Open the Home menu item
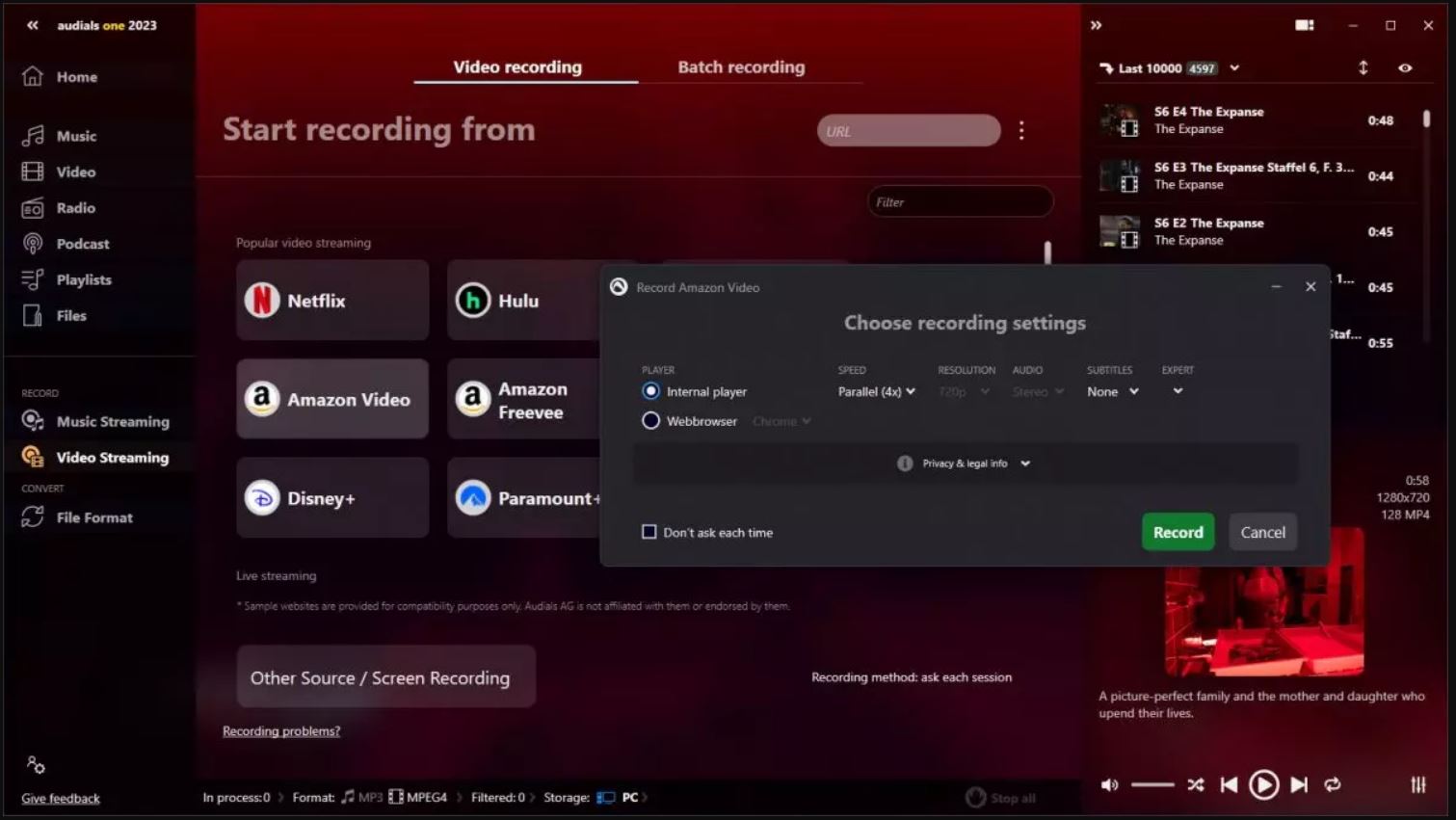This screenshot has width=1456, height=820. point(76,76)
